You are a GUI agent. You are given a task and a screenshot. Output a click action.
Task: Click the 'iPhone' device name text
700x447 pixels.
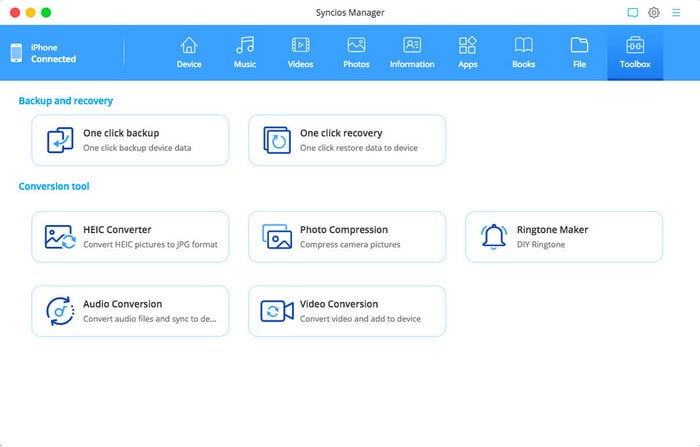(x=44, y=47)
